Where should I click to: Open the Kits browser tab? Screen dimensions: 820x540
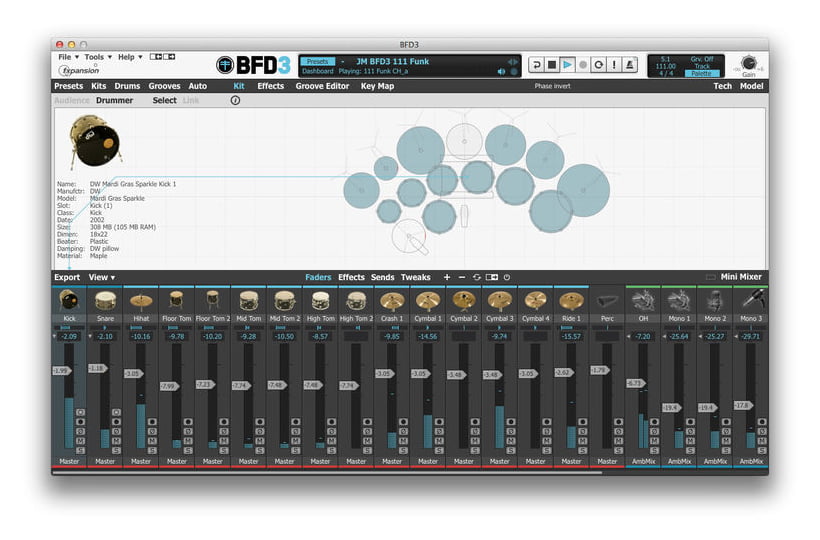click(98, 86)
